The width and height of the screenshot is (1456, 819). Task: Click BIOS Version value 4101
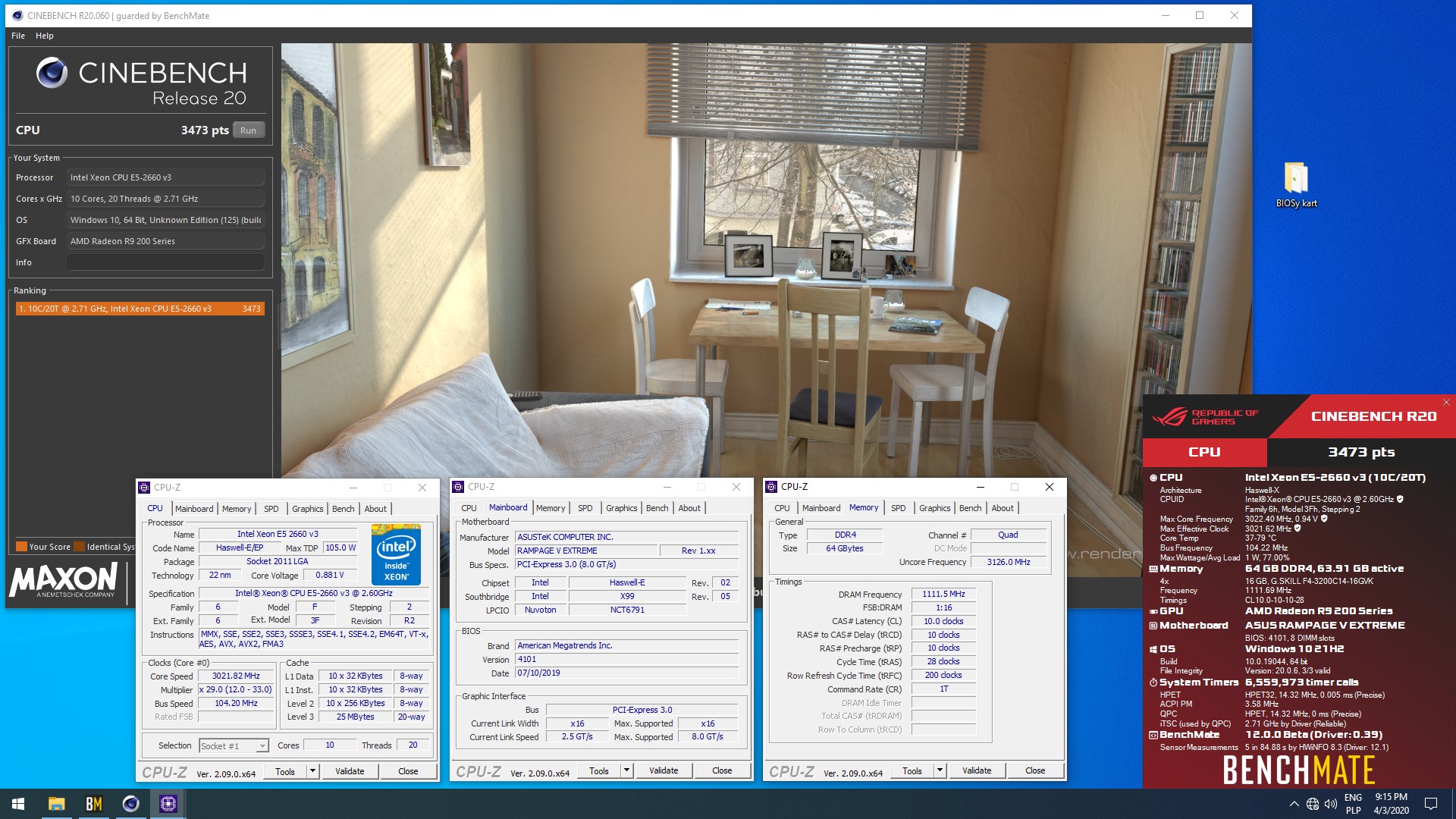626,660
